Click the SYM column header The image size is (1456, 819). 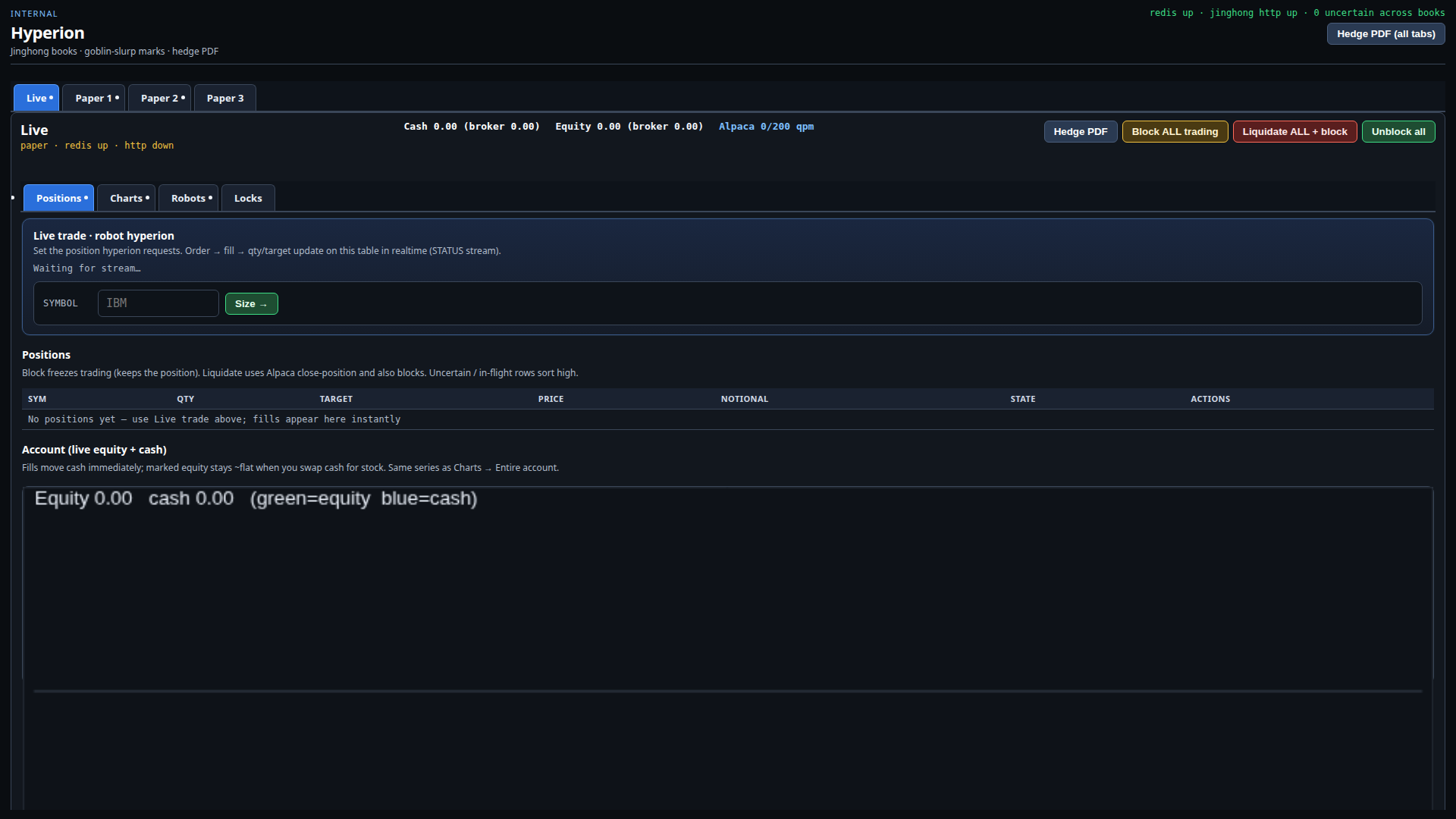point(37,399)
